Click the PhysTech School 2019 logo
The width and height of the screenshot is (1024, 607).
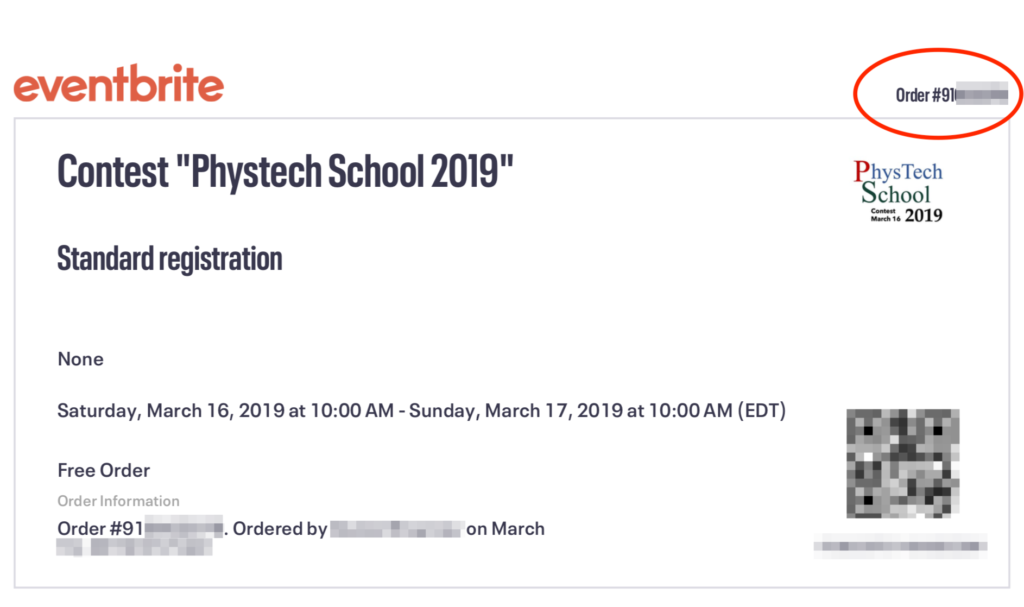click(899, 191)
